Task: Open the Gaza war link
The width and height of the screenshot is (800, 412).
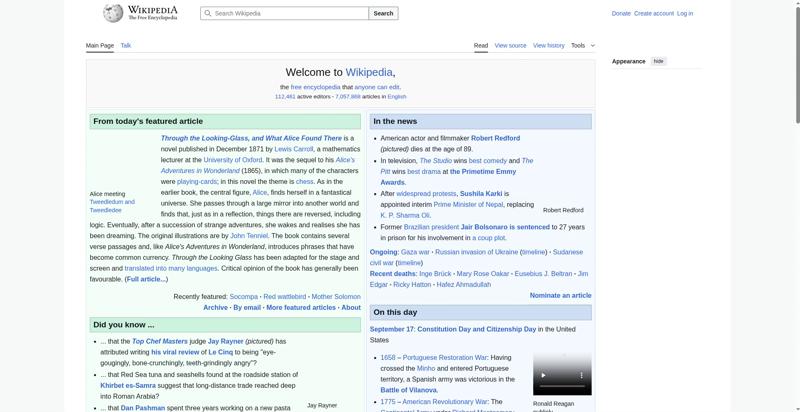Action: [x=415, y=252]
